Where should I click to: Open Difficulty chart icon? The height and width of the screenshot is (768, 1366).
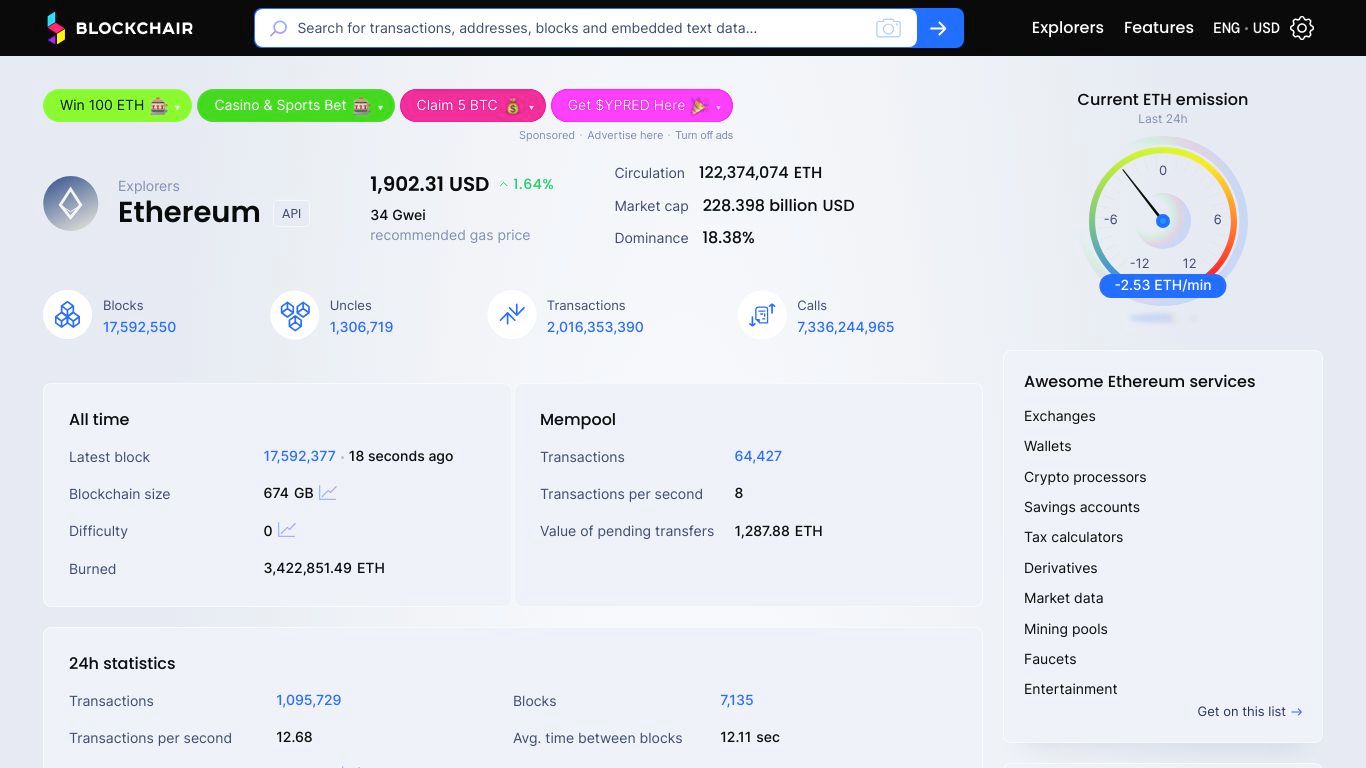(x=287, y=530)
